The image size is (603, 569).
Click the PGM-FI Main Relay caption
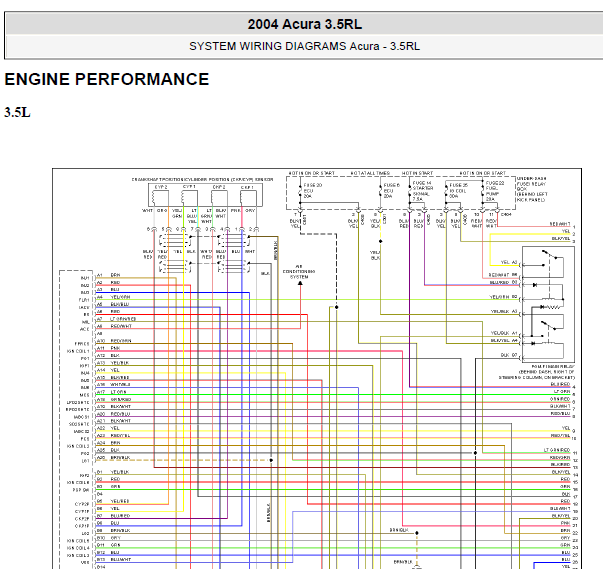(537, 372)
